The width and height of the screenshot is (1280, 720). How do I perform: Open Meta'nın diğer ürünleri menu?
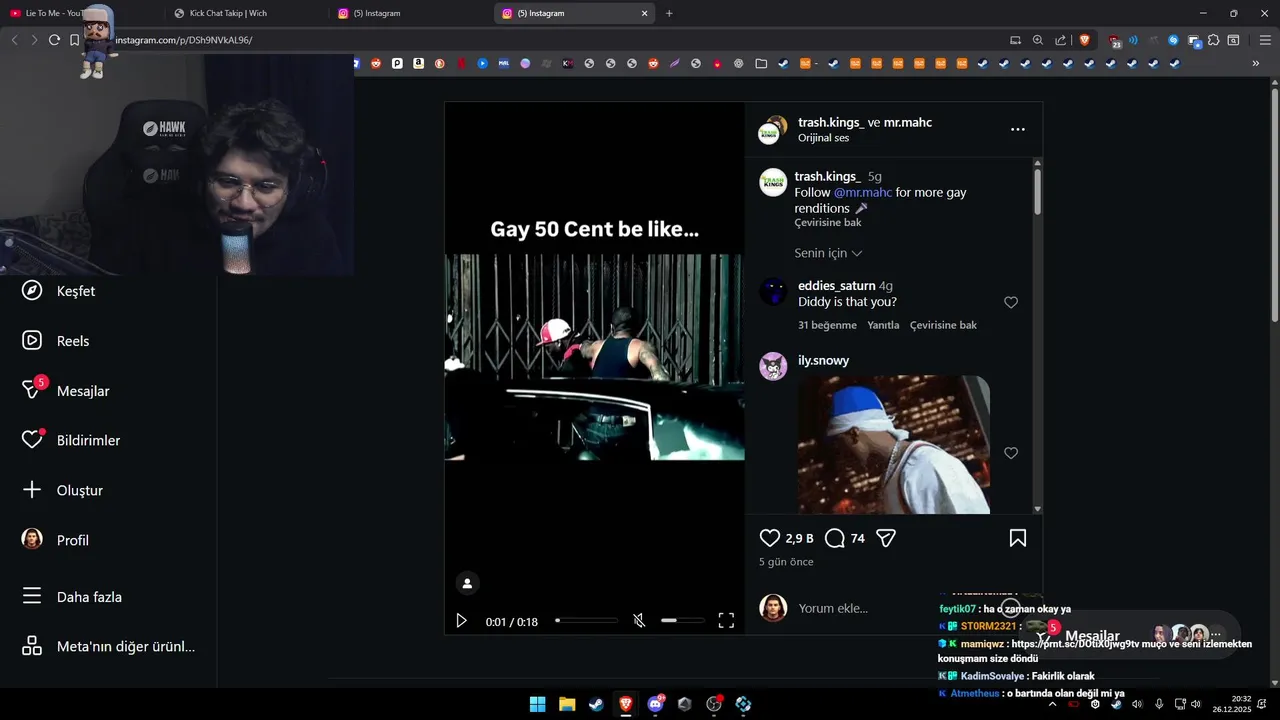[x=108, y=646]
